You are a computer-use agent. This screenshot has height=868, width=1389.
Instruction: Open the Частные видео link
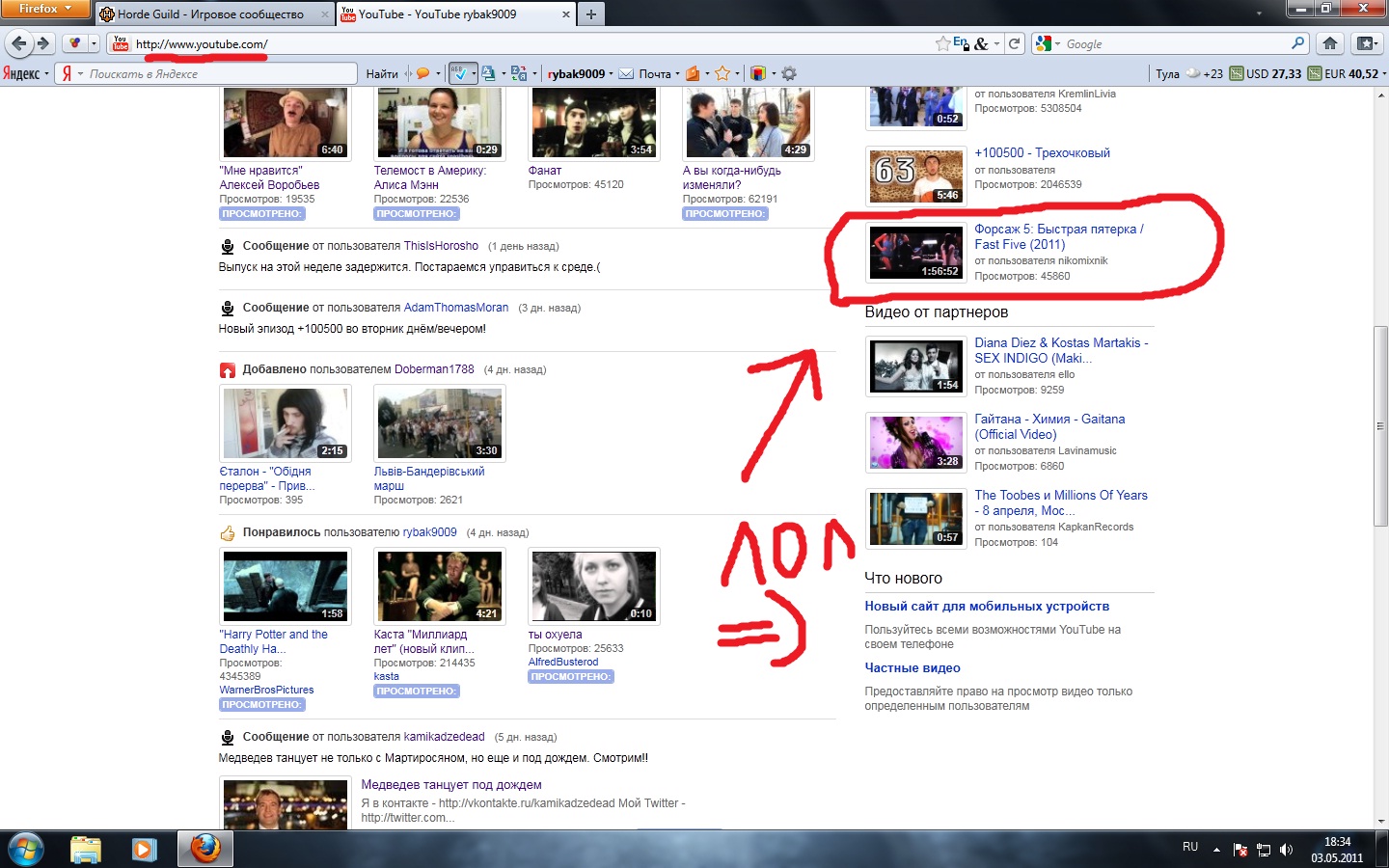tap(912, 668)
